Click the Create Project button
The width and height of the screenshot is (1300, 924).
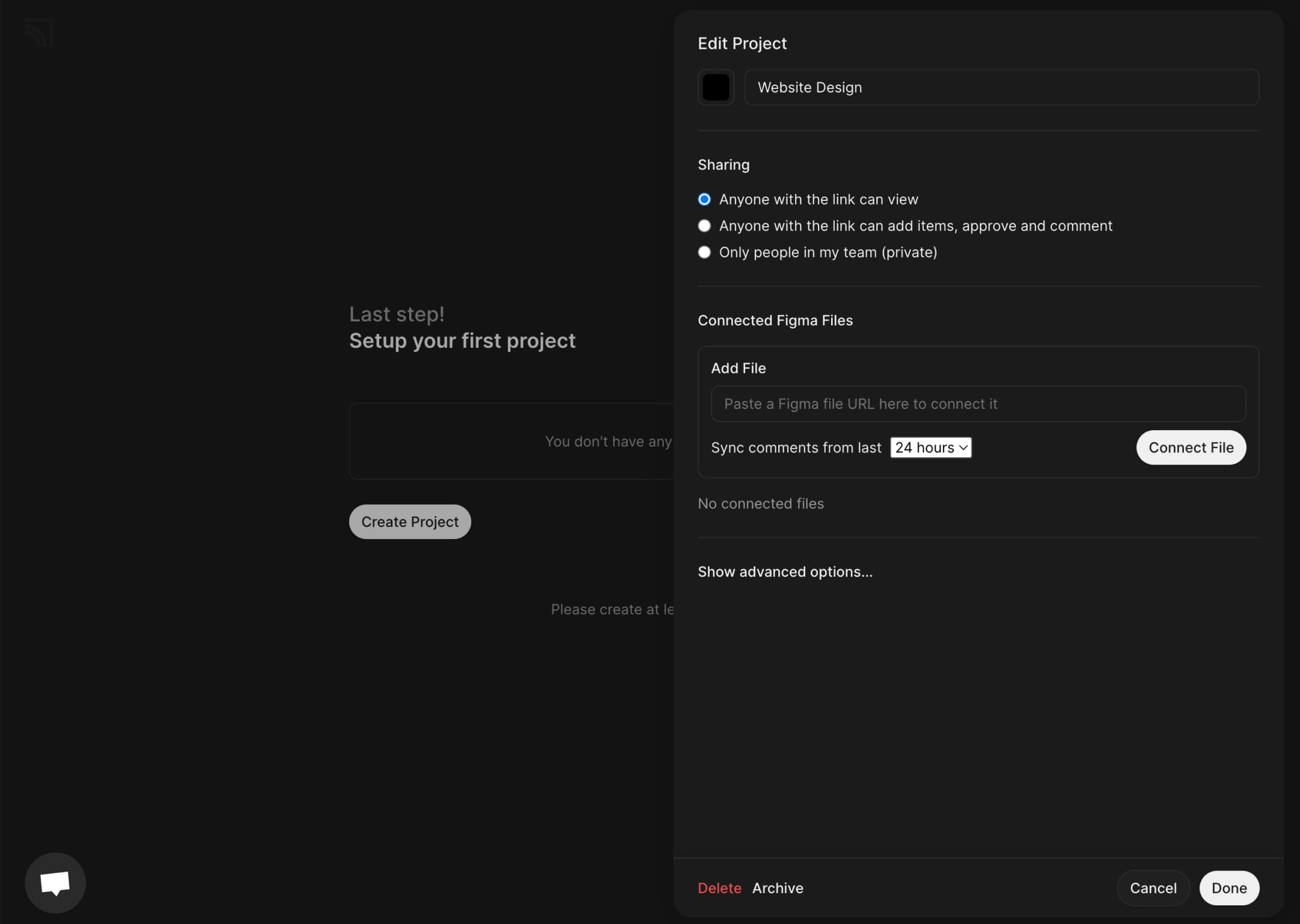(x=410, y=522)
